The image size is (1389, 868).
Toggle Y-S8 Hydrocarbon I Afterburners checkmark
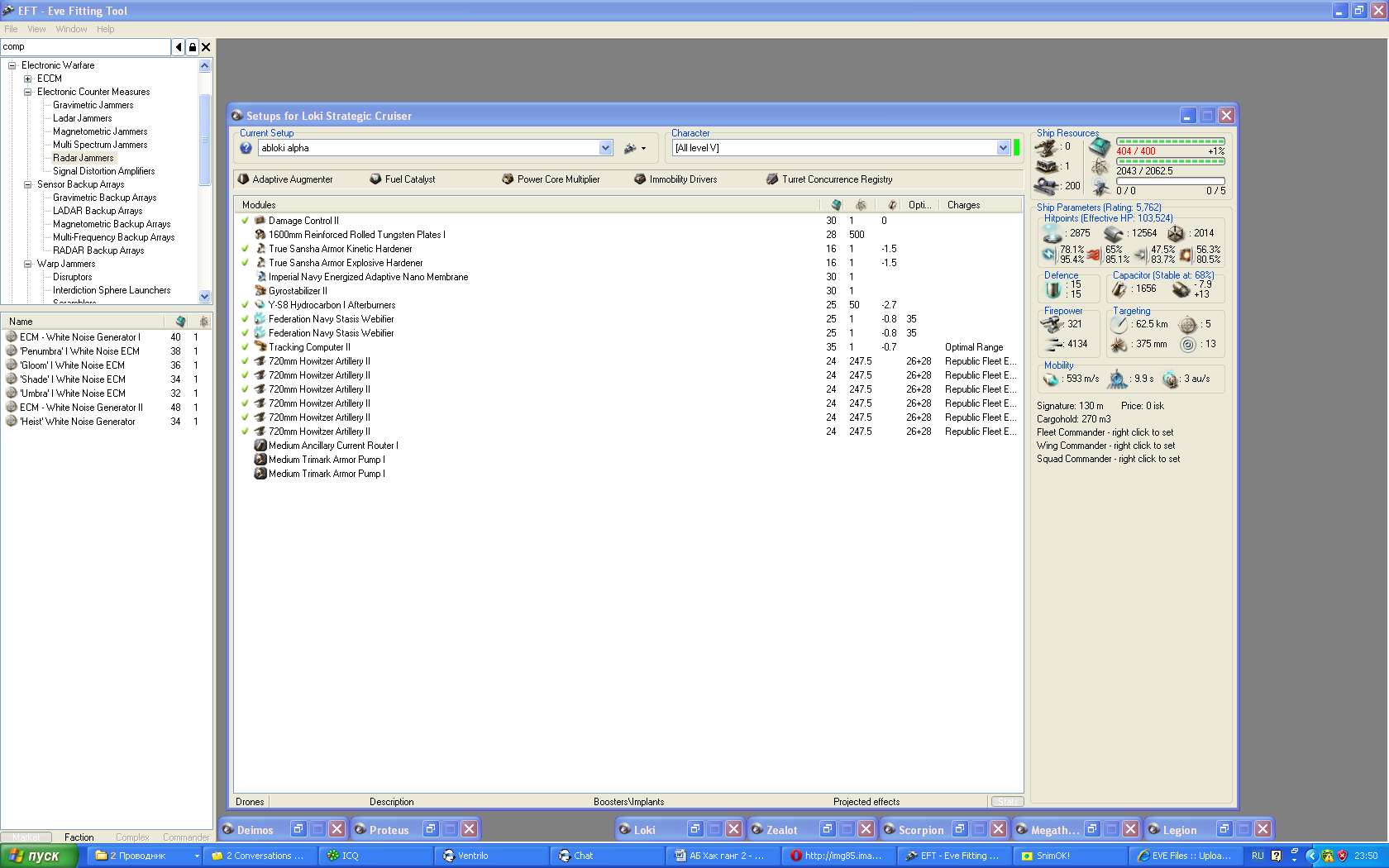click(245, 305)
